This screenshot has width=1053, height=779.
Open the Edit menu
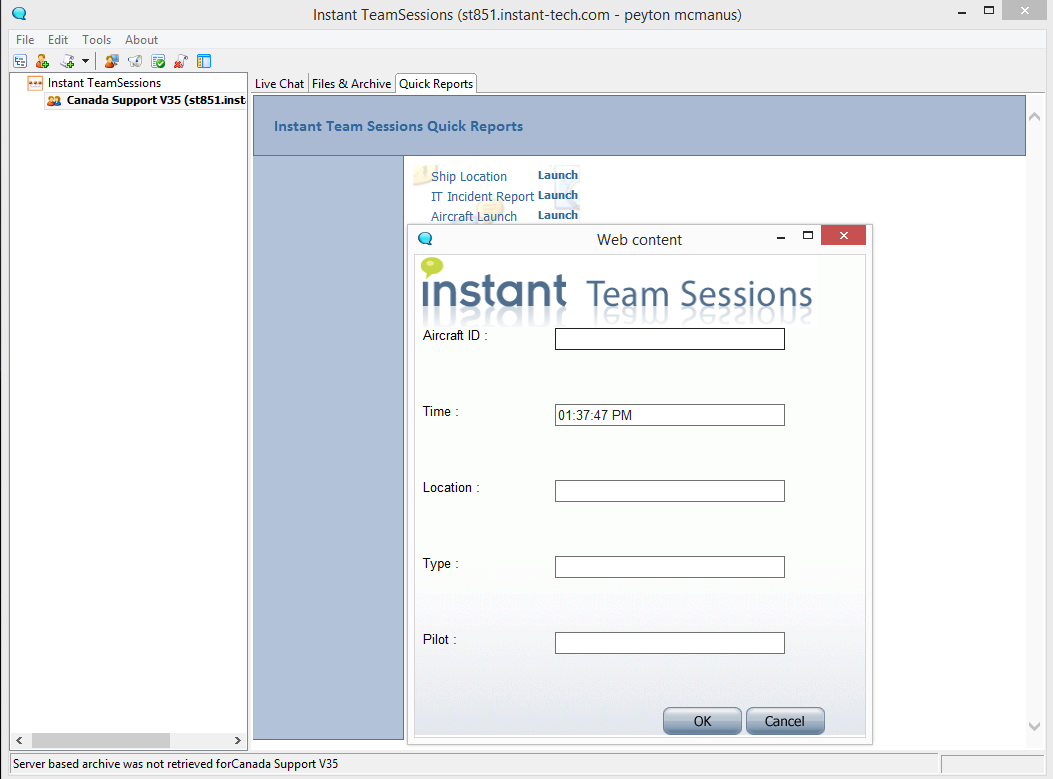[x=58, y=40]
